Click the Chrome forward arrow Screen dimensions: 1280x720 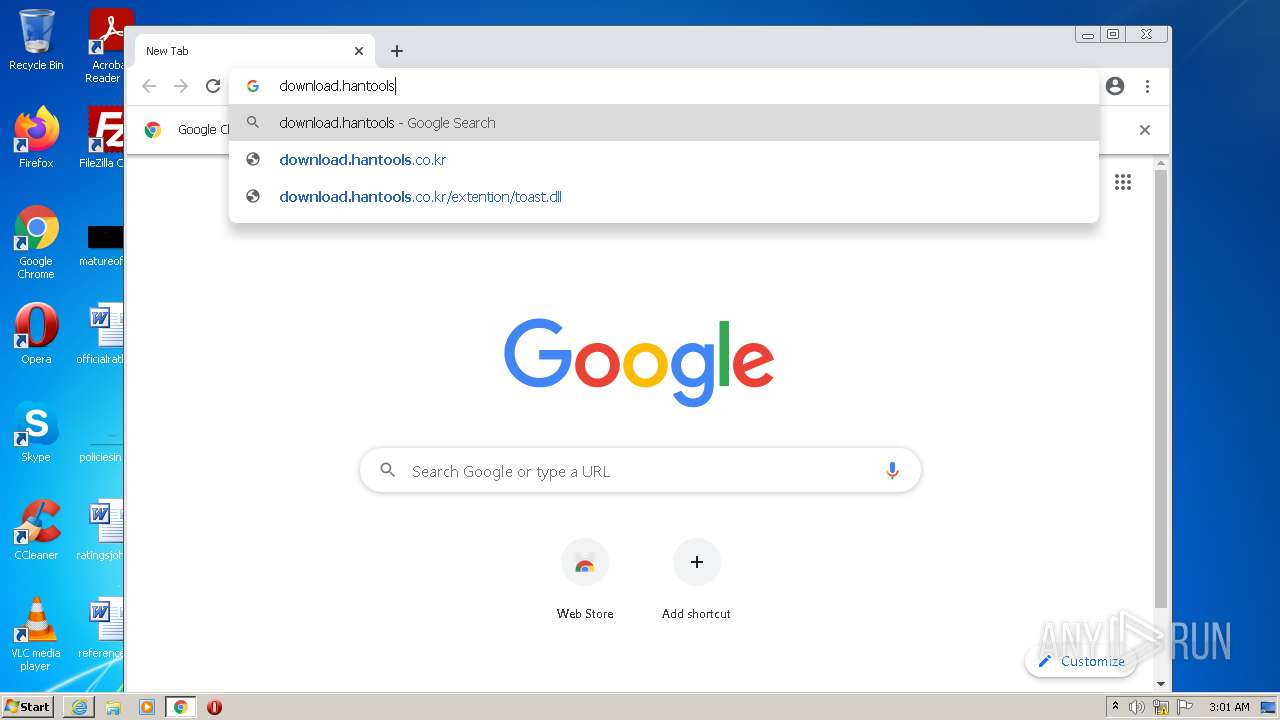coord(181,86)
